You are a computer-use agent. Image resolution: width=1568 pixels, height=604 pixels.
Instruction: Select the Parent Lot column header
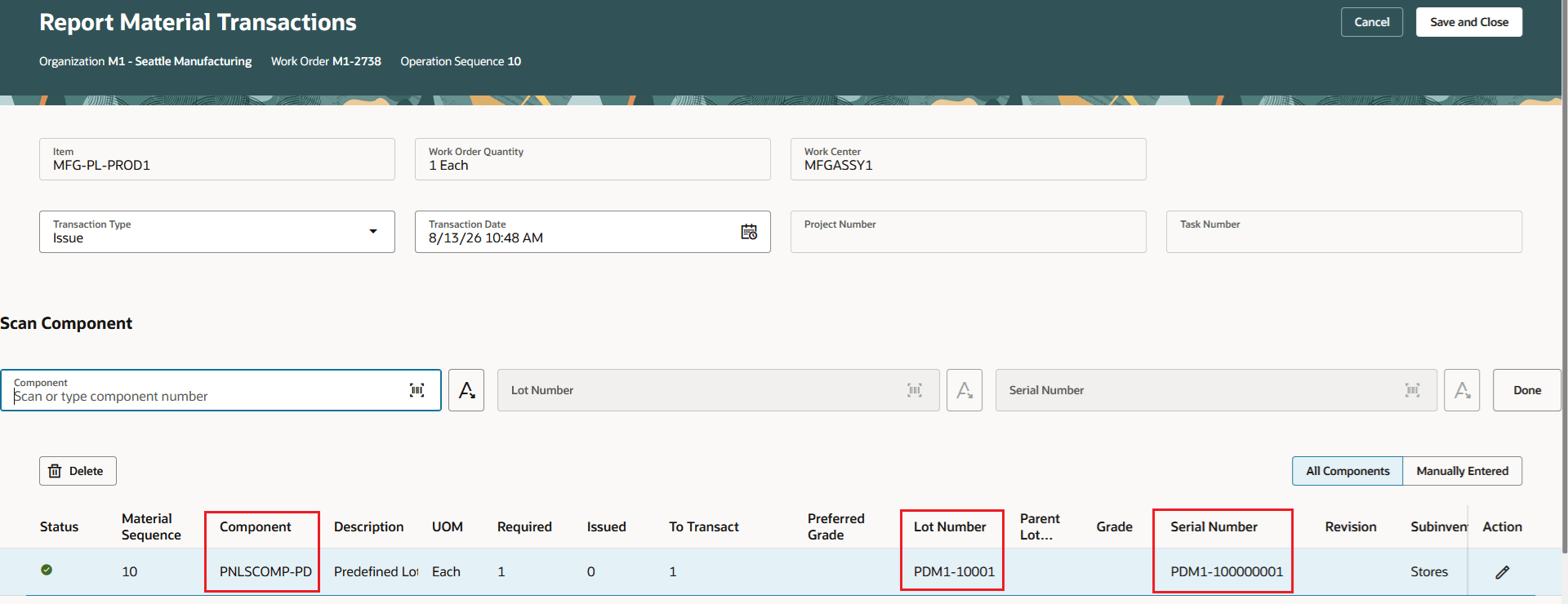coord(1040,527)
